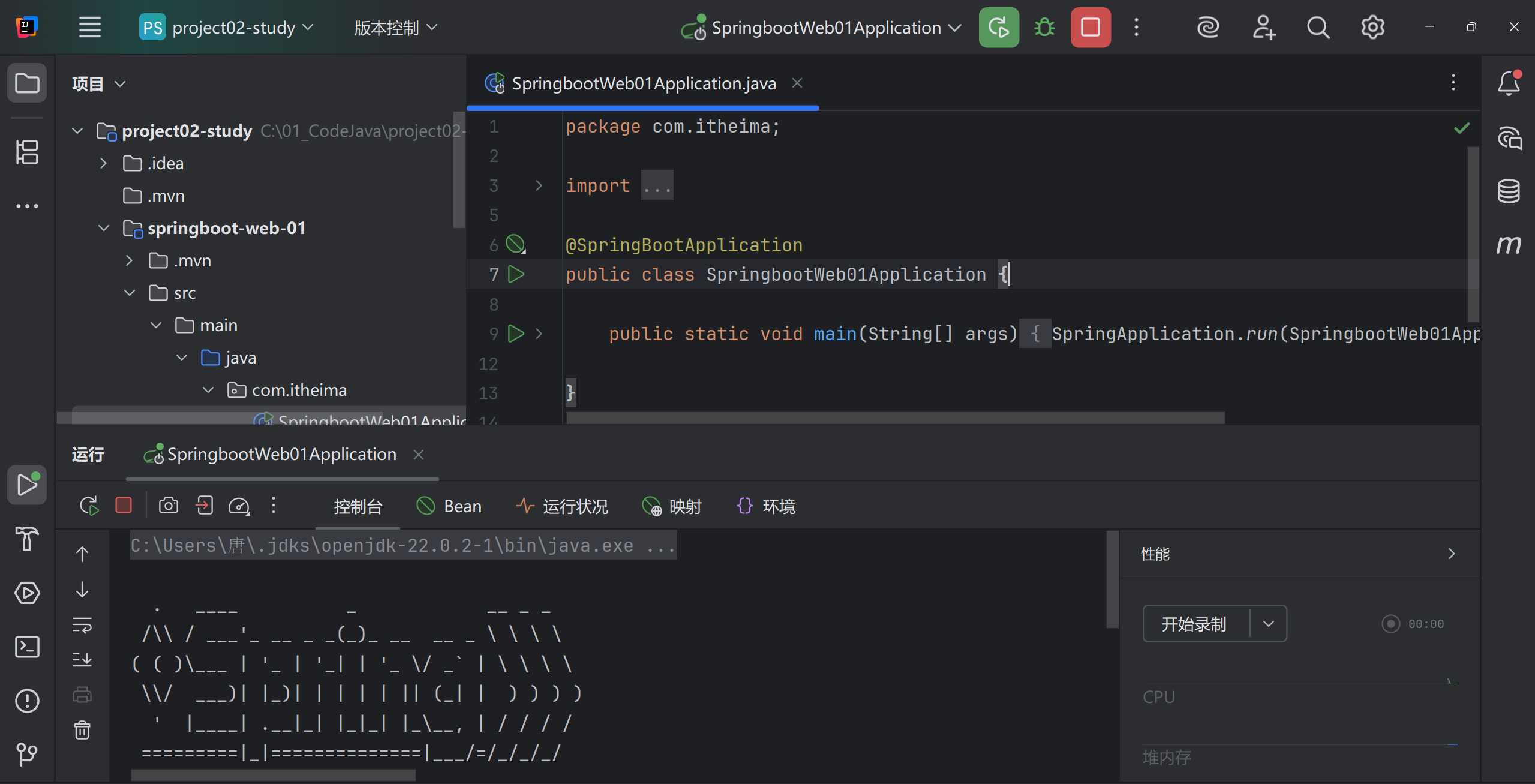Open the Maven tool window

[1509, 244]
